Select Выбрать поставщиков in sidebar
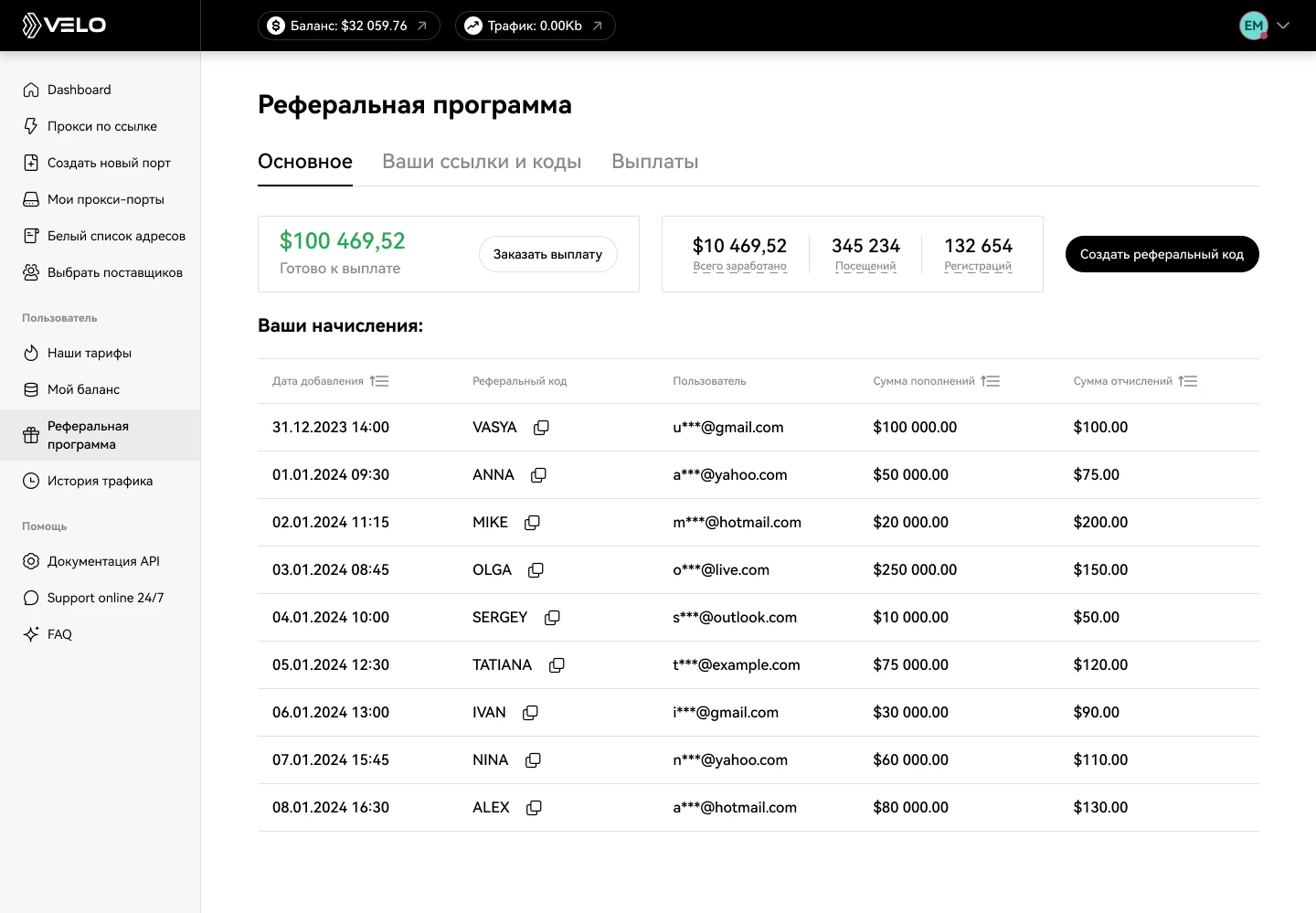The height and width of the screenshot is (913, 1316). 100,272
